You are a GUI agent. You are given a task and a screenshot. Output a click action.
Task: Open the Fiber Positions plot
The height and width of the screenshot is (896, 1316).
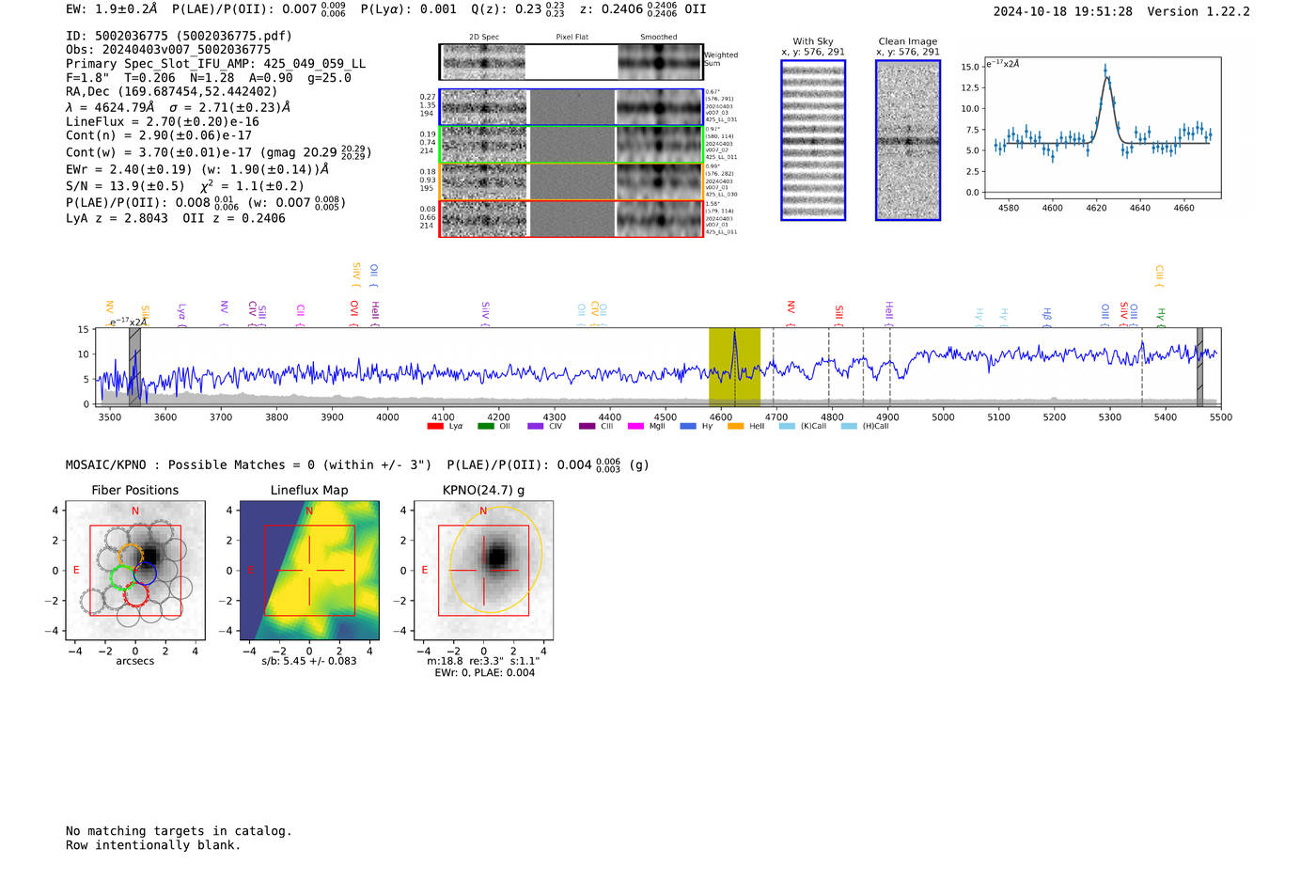point(135,571)
